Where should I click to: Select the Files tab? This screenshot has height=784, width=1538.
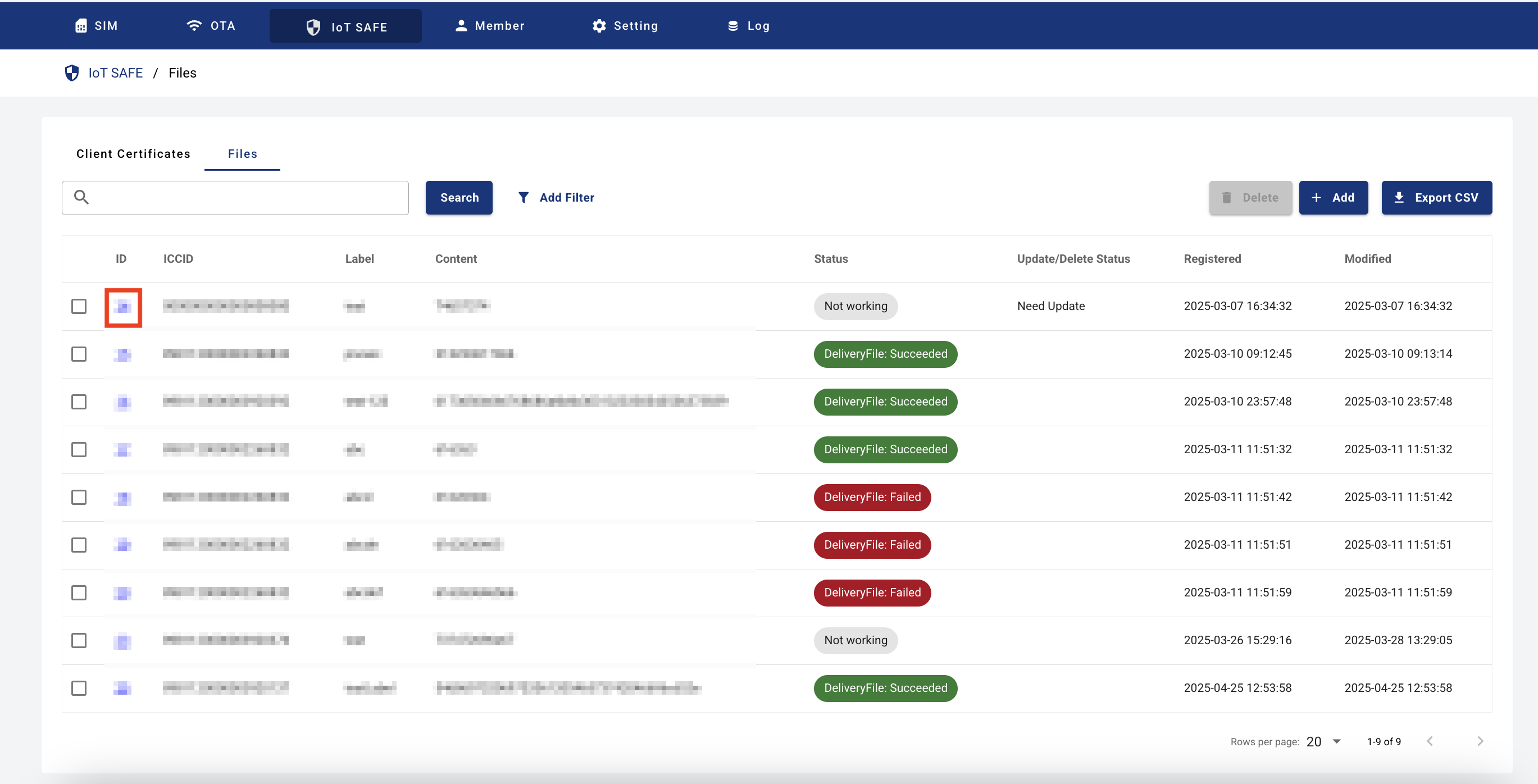click(243, 153)
